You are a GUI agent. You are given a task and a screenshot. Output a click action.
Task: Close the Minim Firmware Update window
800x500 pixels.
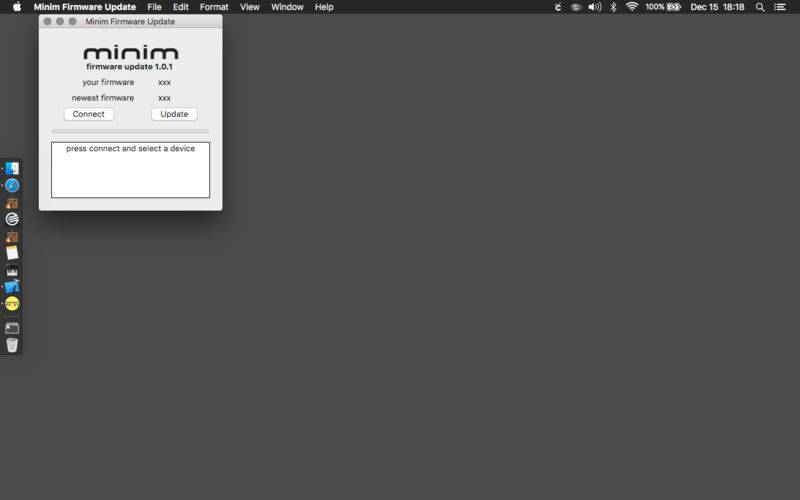(47, 21)
